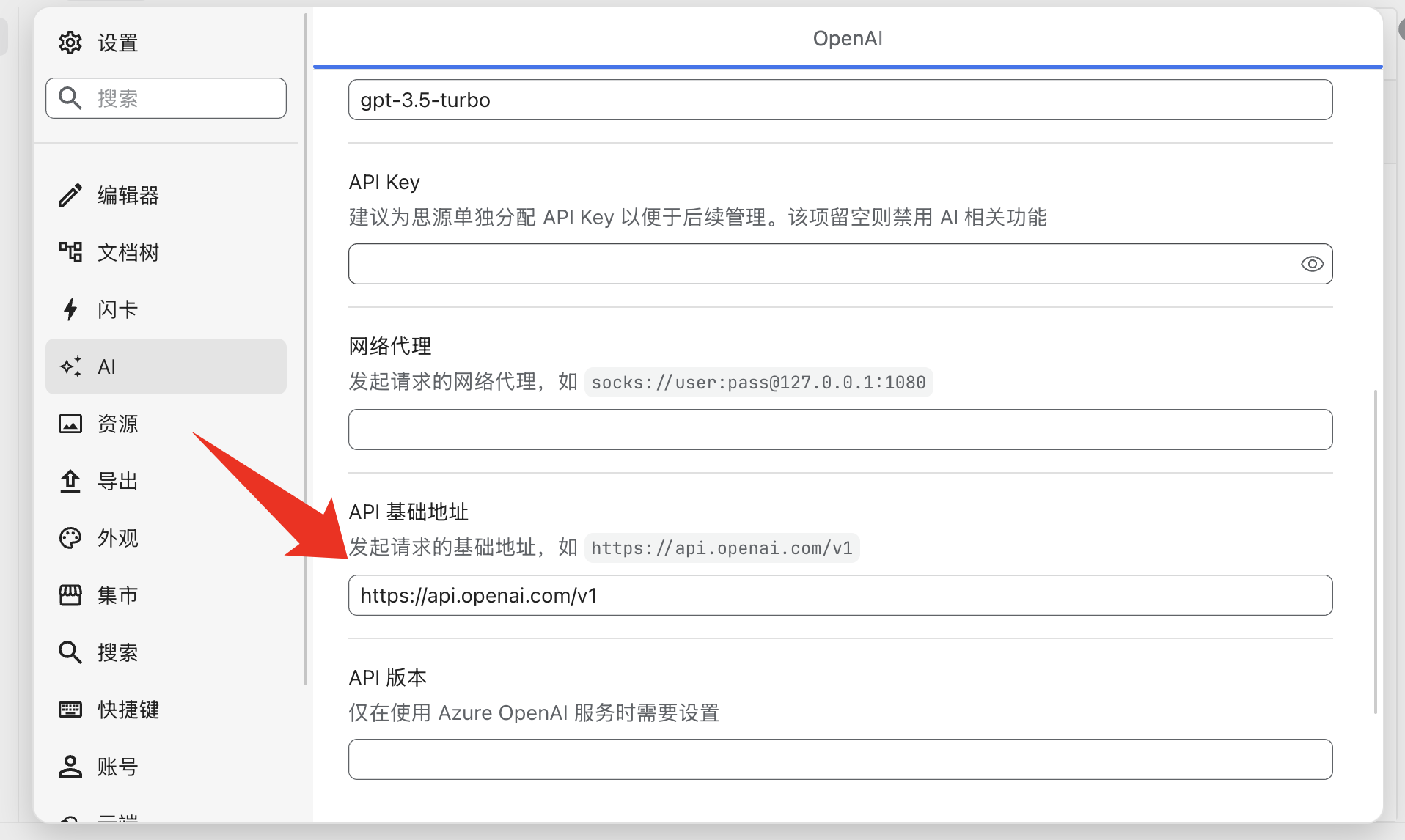
Task: Click the Export upload icon
Action: 70,481
